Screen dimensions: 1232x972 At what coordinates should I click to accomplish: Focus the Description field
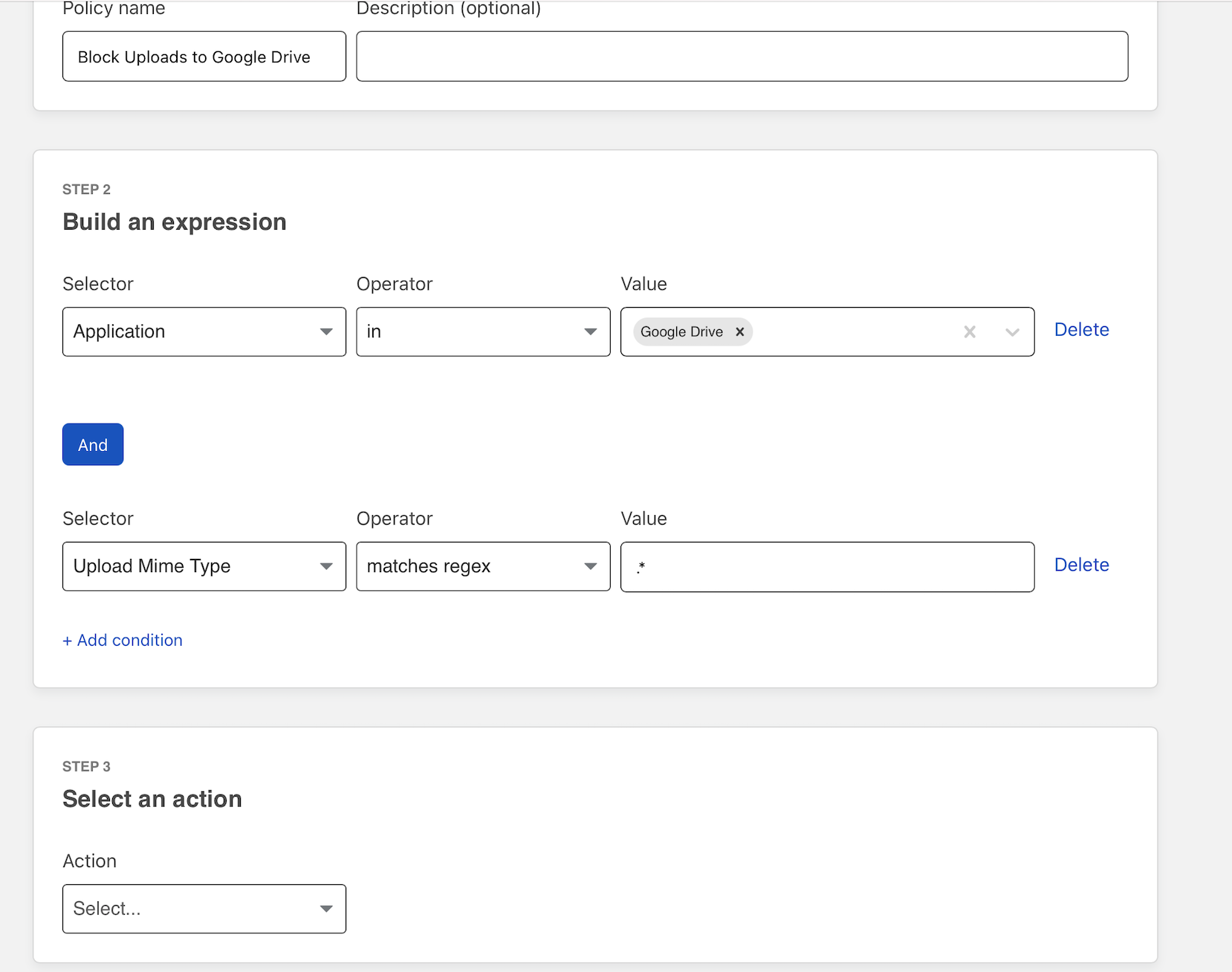coord(742,56)
